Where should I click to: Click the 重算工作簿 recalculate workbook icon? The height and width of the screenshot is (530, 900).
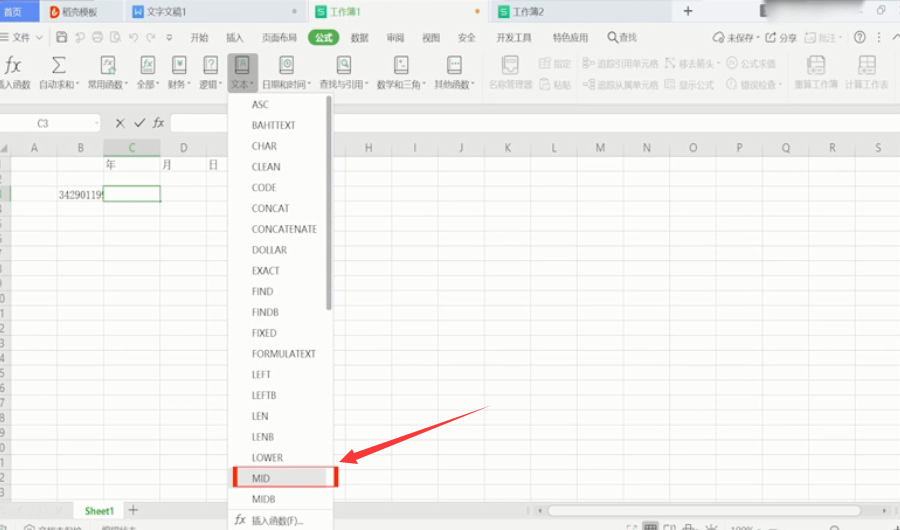tap(816, 65)
